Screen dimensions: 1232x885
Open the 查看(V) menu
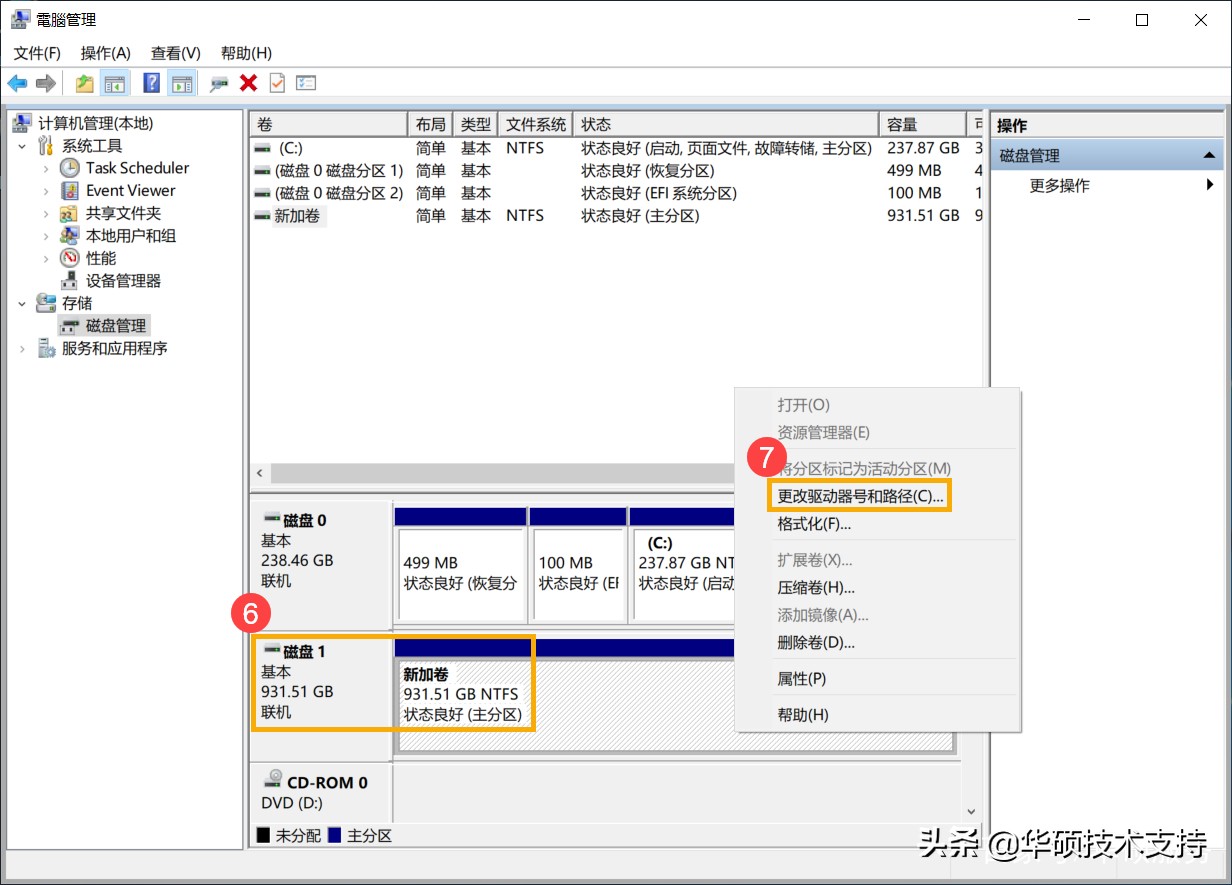(x=174, y=52)
